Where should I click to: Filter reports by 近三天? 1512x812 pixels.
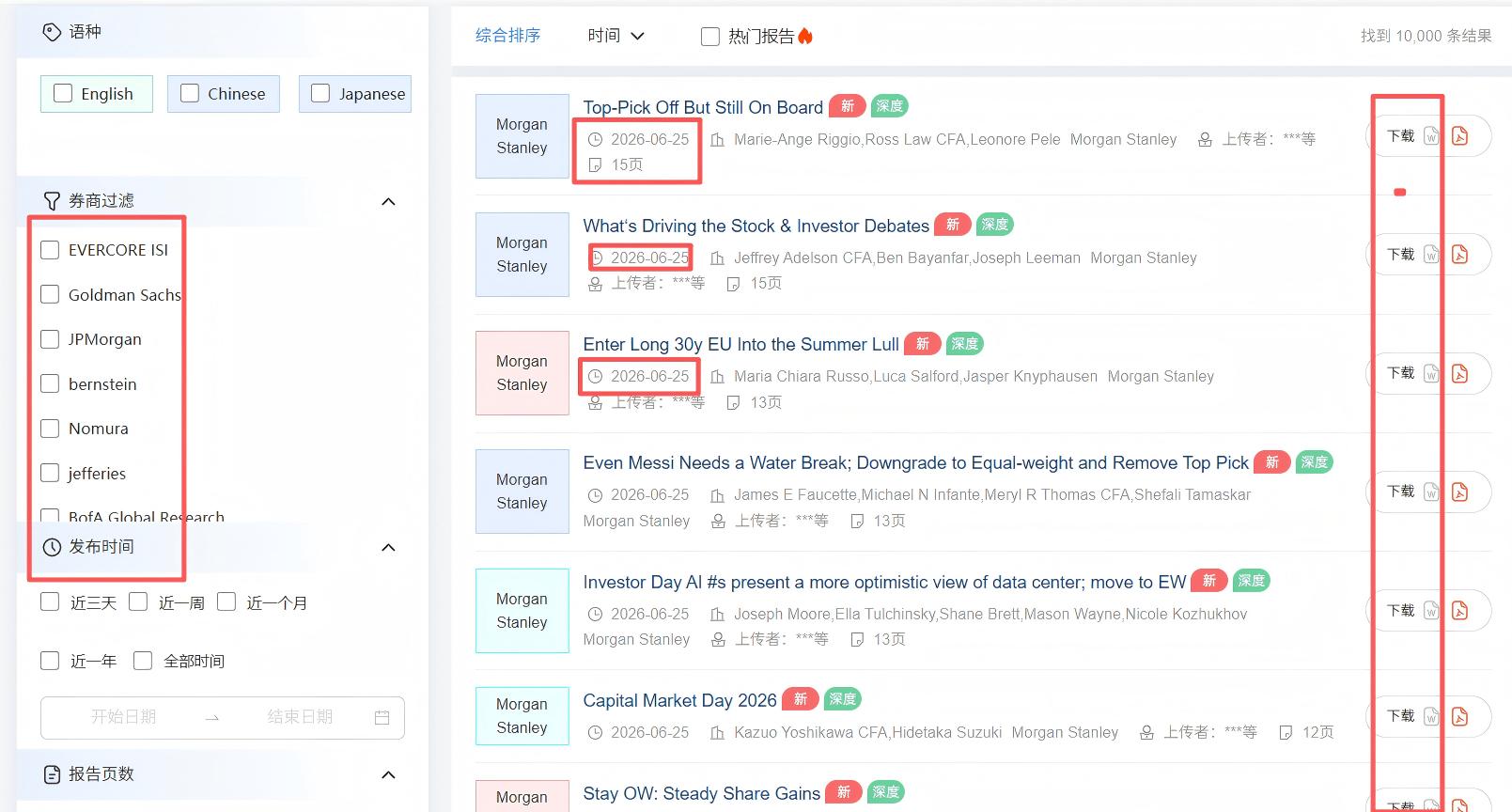click(x=50, y=601)
